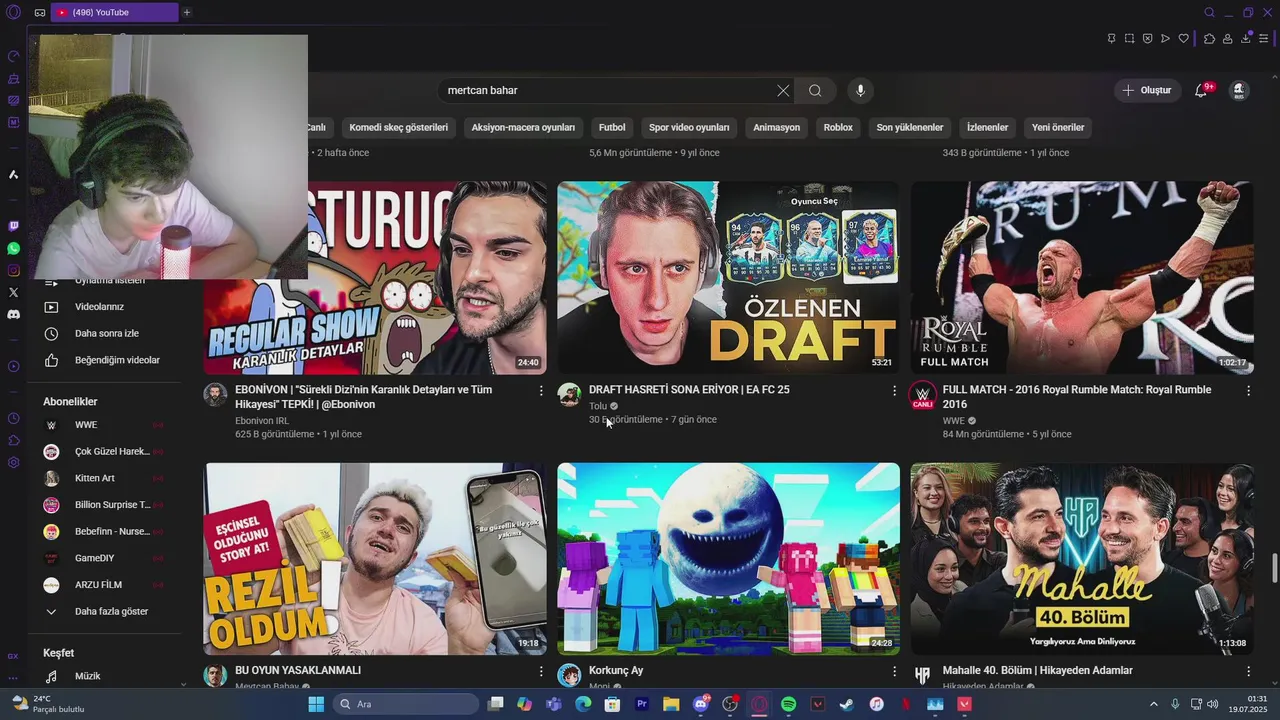Viewport: 1280px width, 720px height.
Task: Show hidden system tray icons chevron
Action: click(1153, 704)
